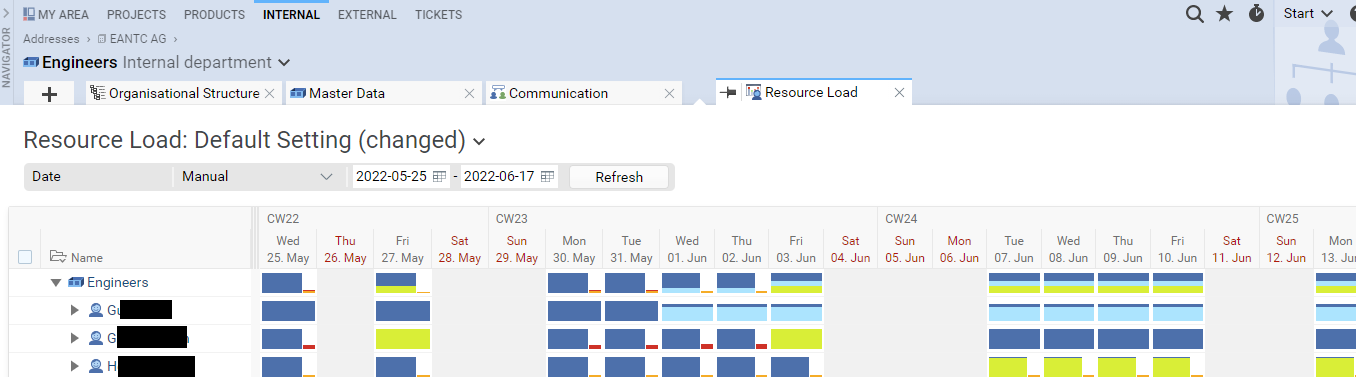Click the Refresh button

(x=619, y=177)
